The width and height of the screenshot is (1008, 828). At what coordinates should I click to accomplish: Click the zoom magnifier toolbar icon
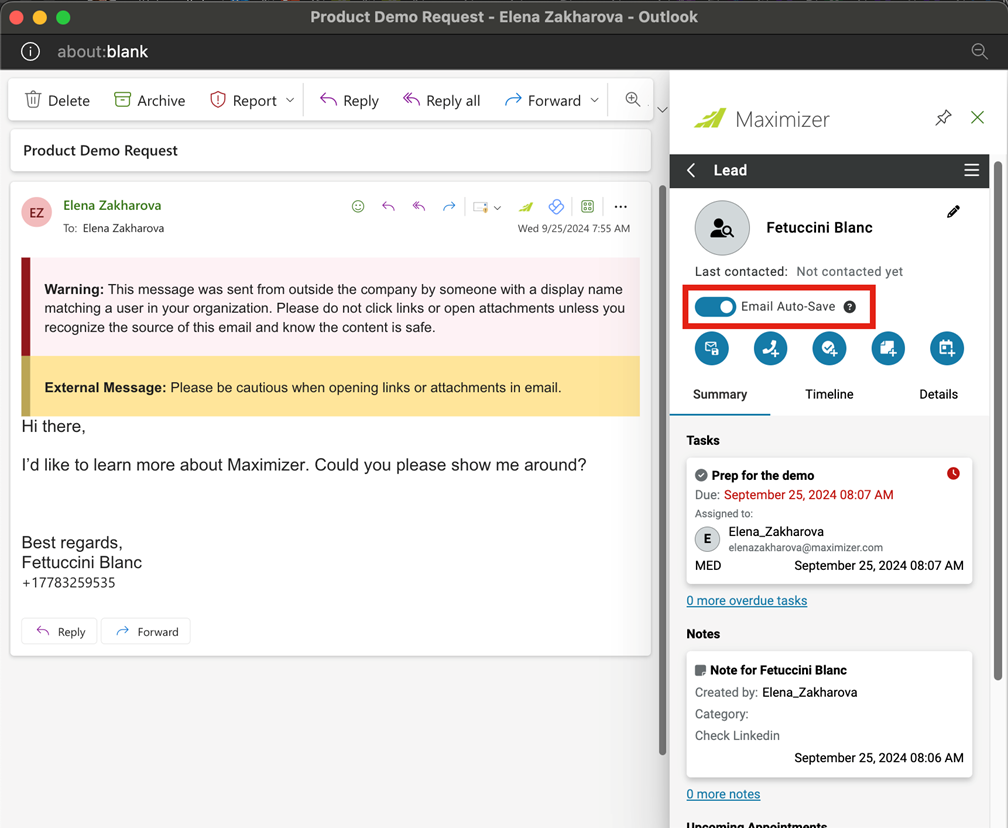(633, 99)
